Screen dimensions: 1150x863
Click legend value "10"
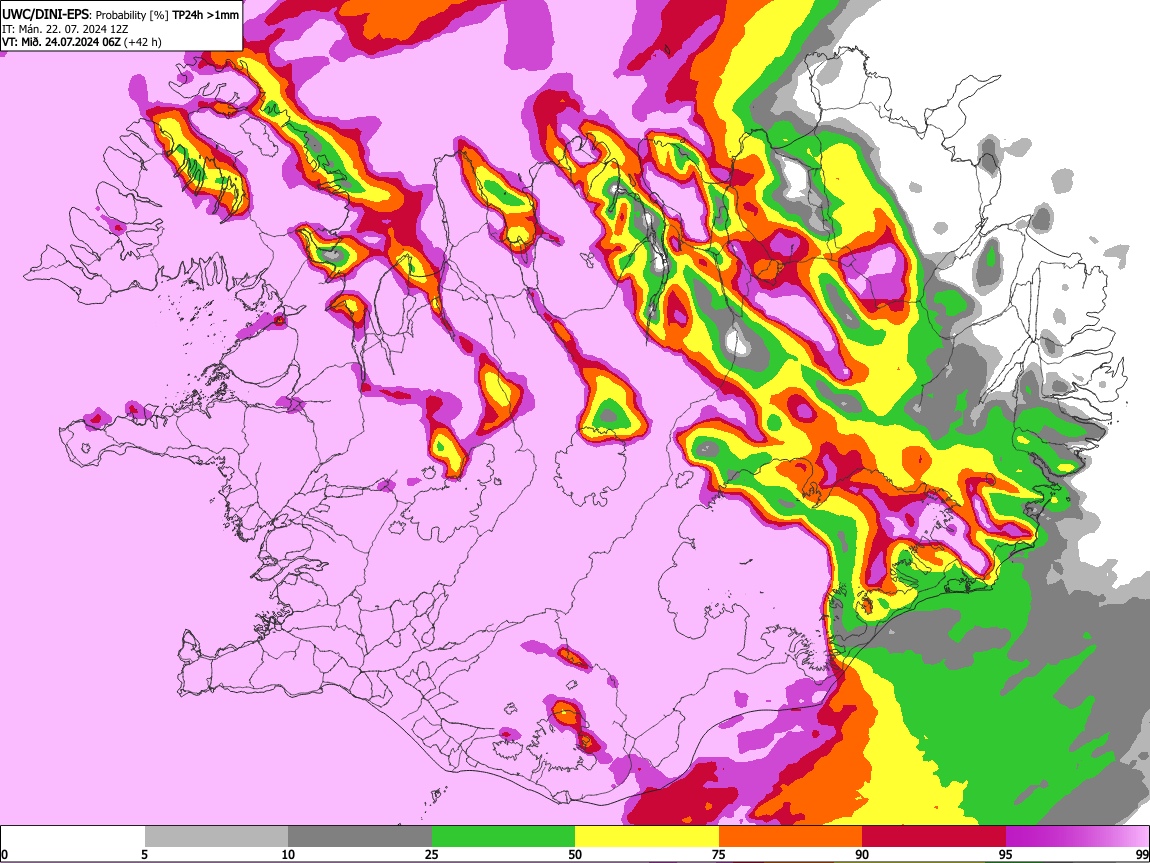click(288, 854)
